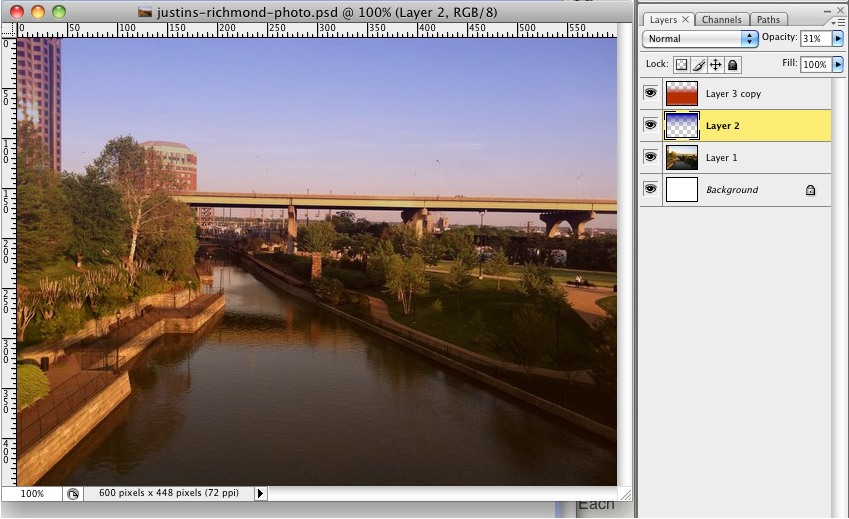Hide the Layer 3 copy layer
The image size is (849, 519).
[651, 93]
